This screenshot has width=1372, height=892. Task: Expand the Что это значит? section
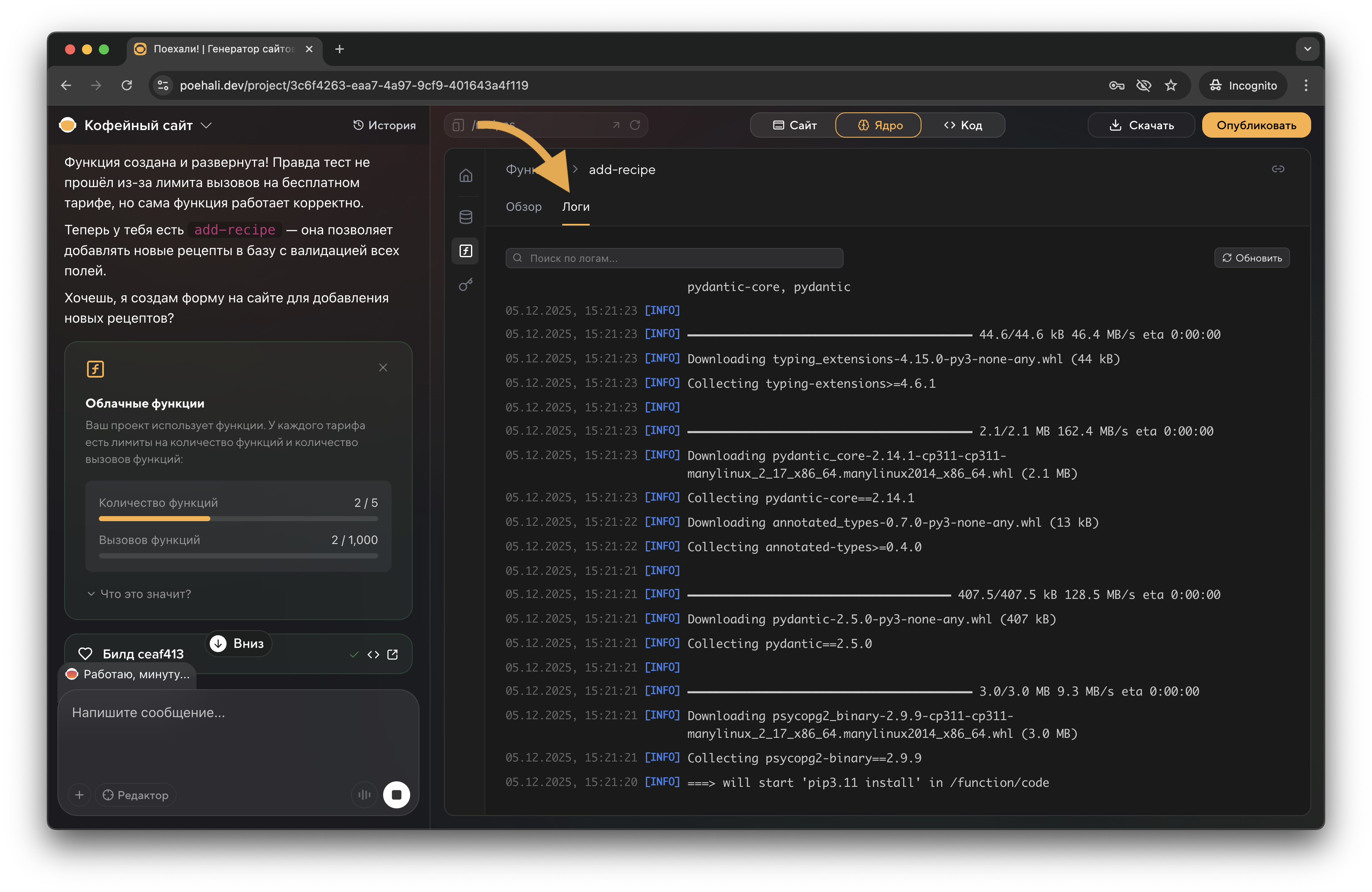(x=139, y=594)
